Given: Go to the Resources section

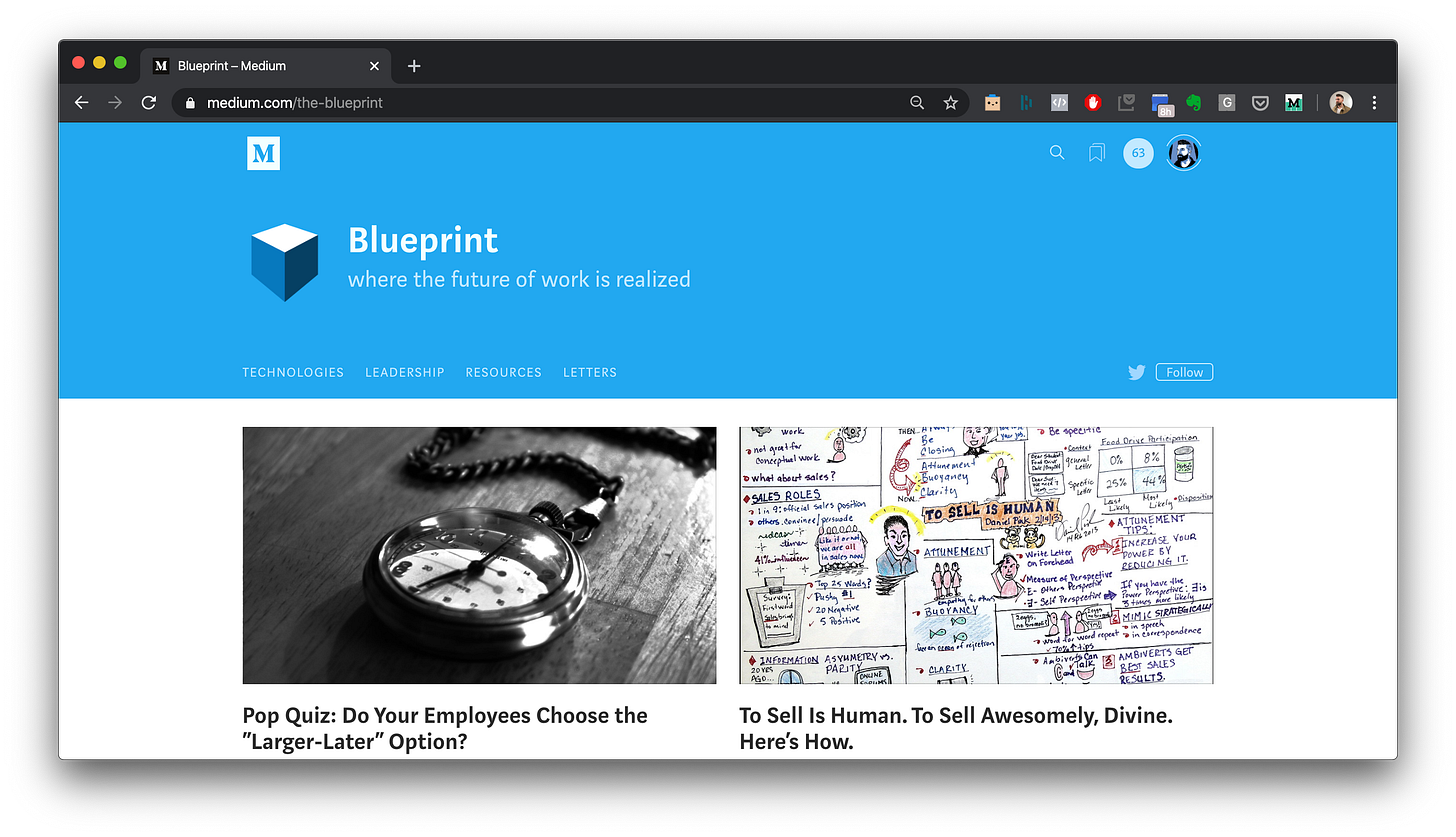Looking at the screenshot, I should click(503, 372).
